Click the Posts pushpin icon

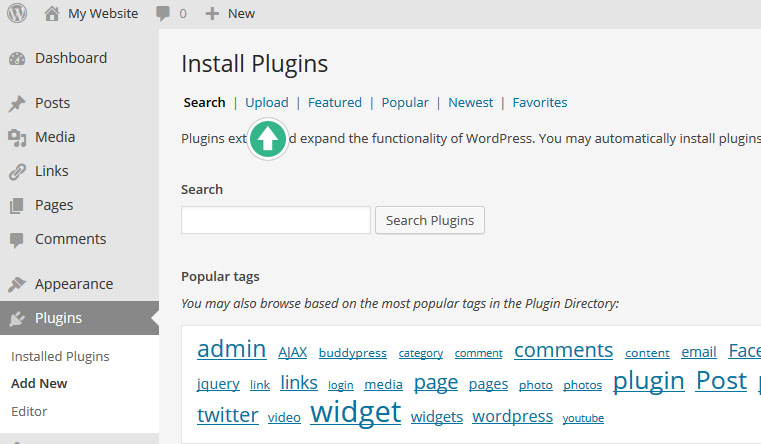(17, 104)
